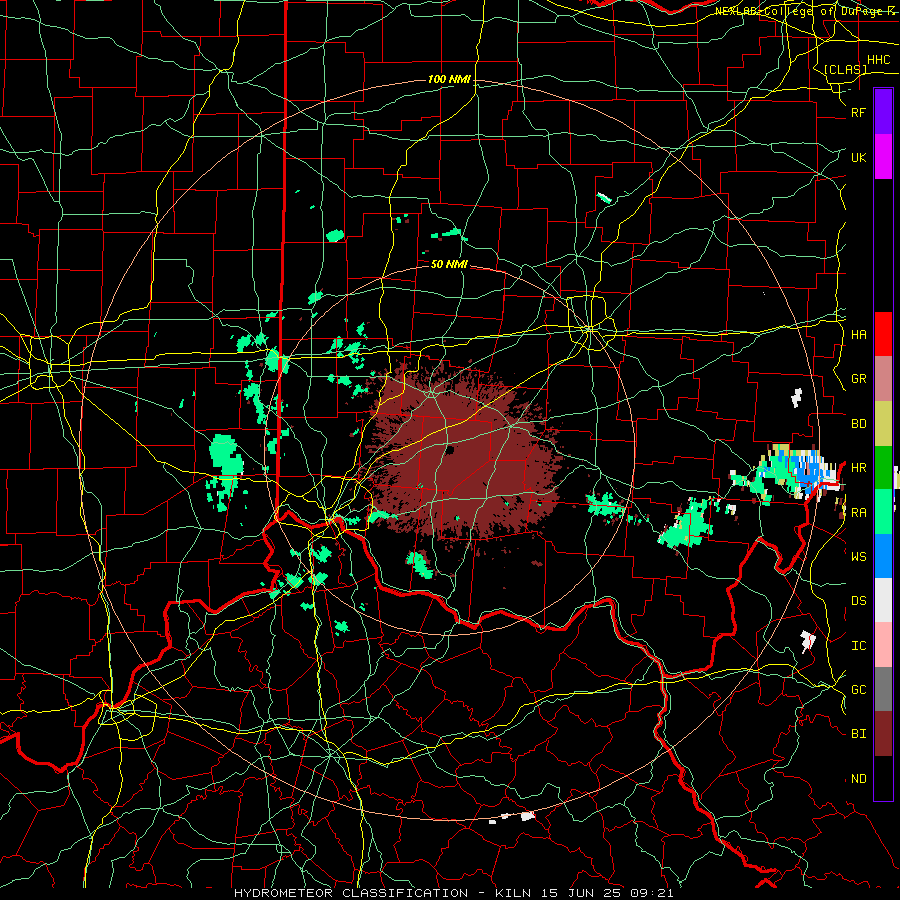Image resolution: width=900 pixels, height=900 pixels.
Task: Click the DS legend label
Action: click(x=859, y=601)
